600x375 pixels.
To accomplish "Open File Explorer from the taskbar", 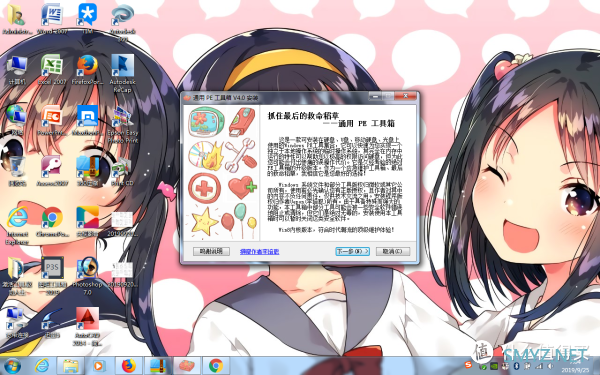I will point(71,366).
